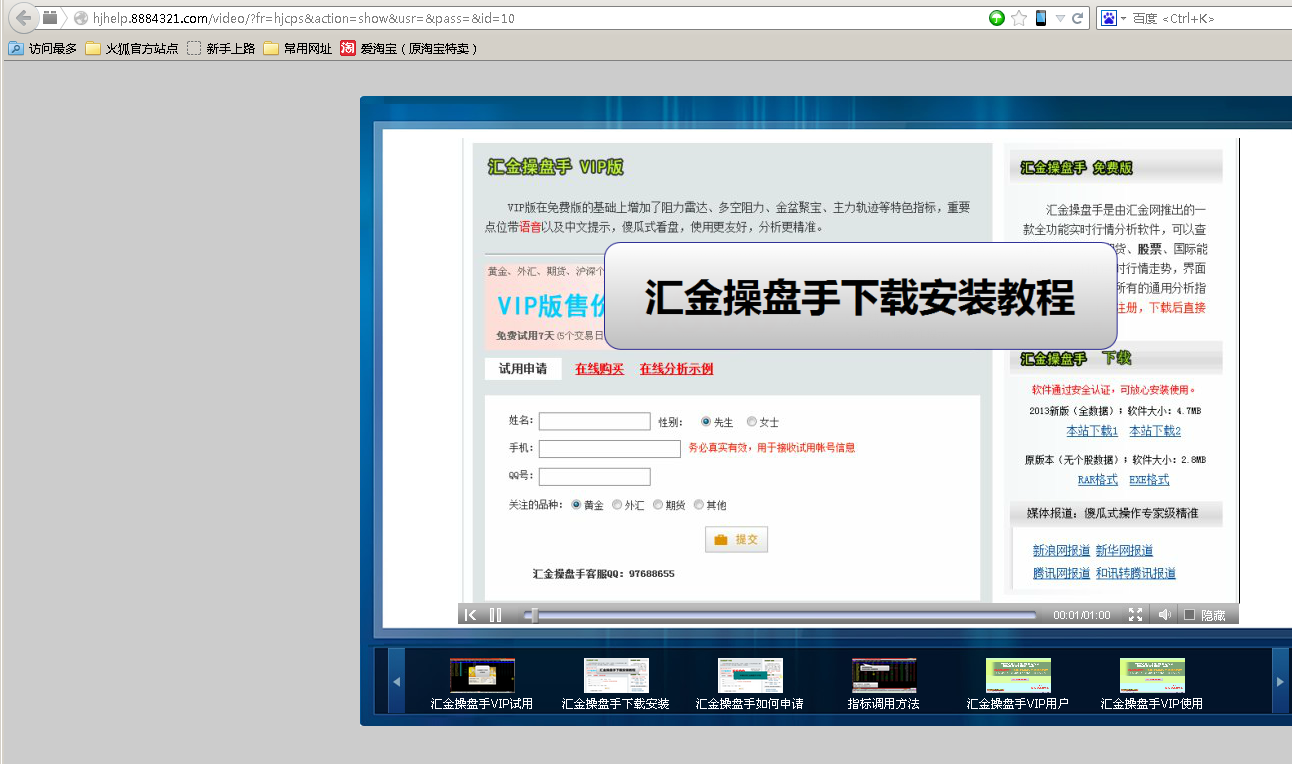Screen dimensions: 1292x764
Task: Select the 黄金 product radio button
Action: click(577, 505)
